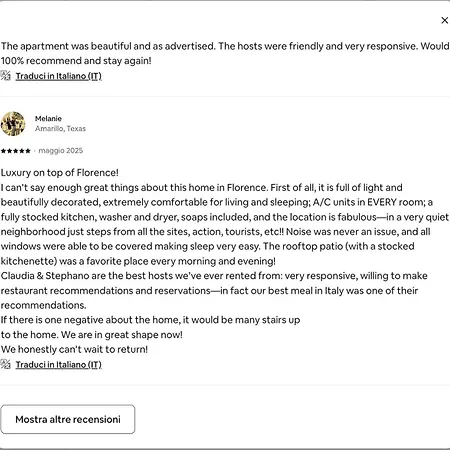
Task: Click the 'Luxury on top of Florence!' heading
Action: [60, 173]
